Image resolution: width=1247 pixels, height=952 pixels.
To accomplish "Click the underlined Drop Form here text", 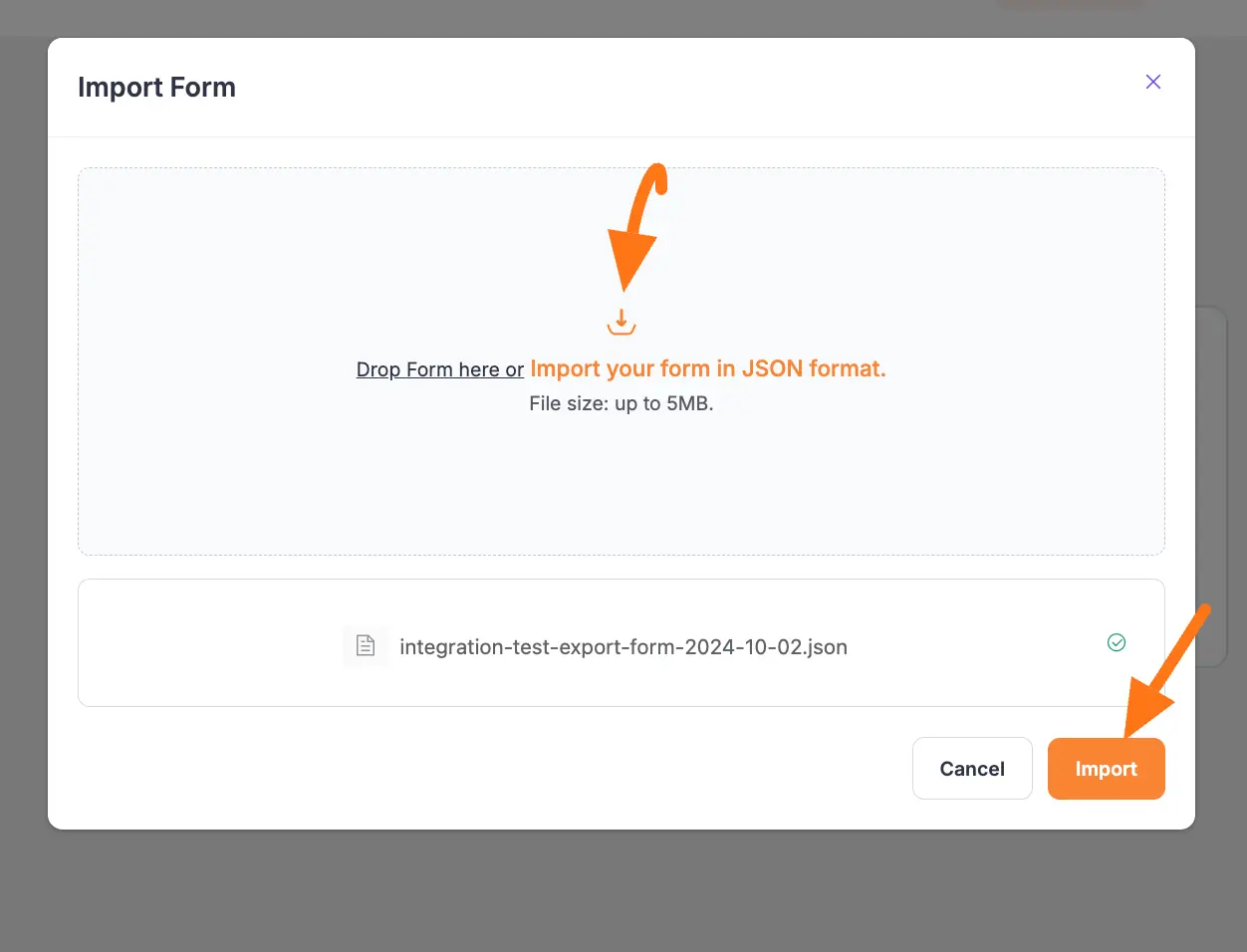I will coord(439,368).
